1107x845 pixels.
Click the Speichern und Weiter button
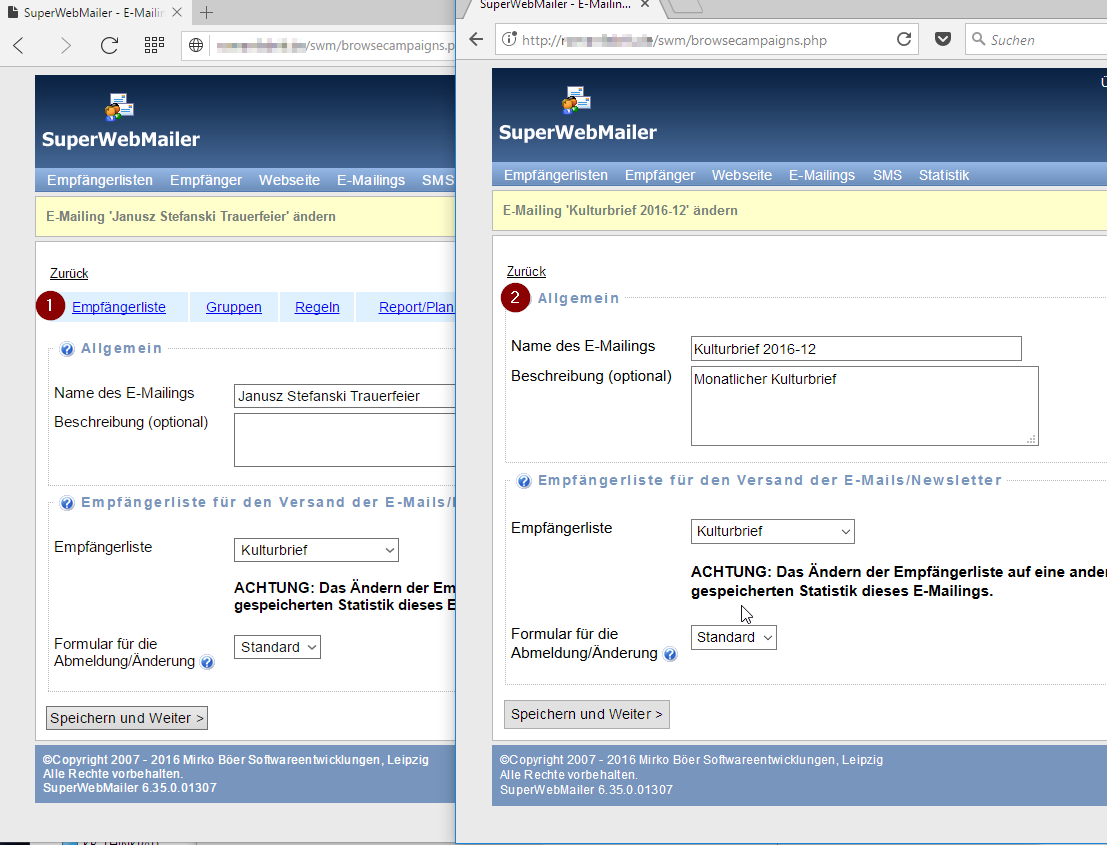coord(586,714)
